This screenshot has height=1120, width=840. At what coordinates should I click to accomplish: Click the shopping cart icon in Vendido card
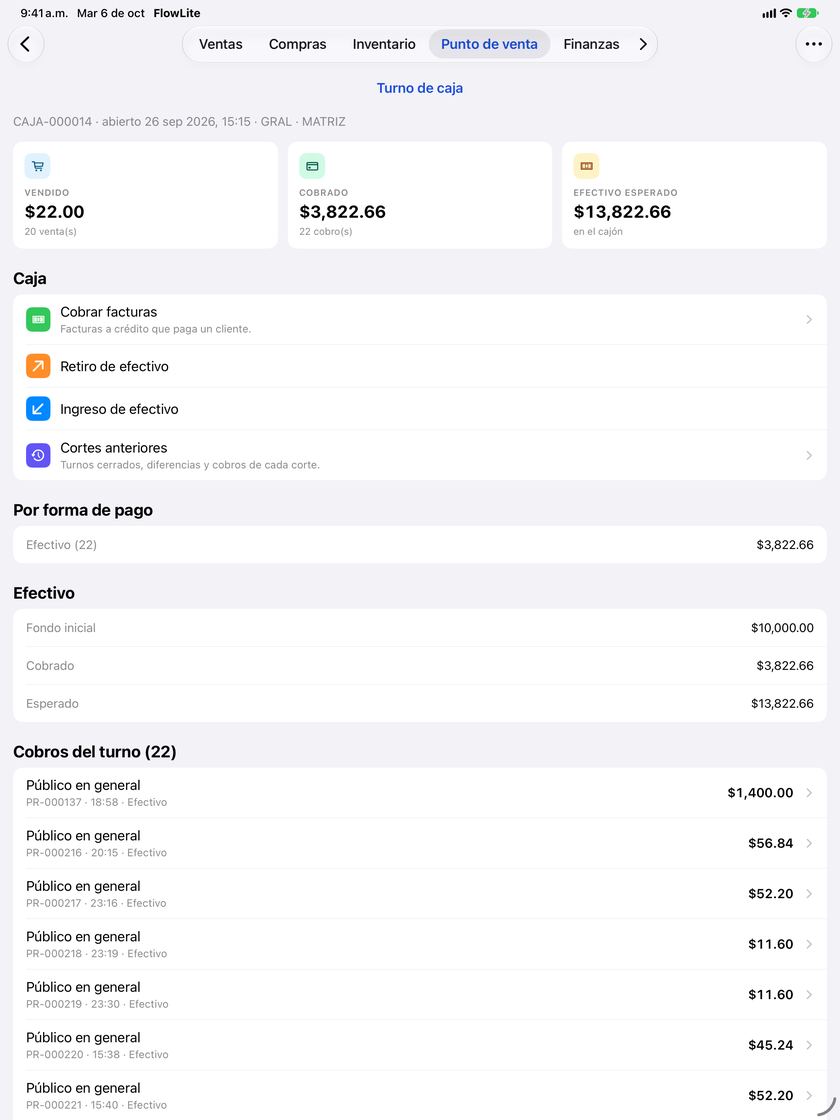click(37, 166)
